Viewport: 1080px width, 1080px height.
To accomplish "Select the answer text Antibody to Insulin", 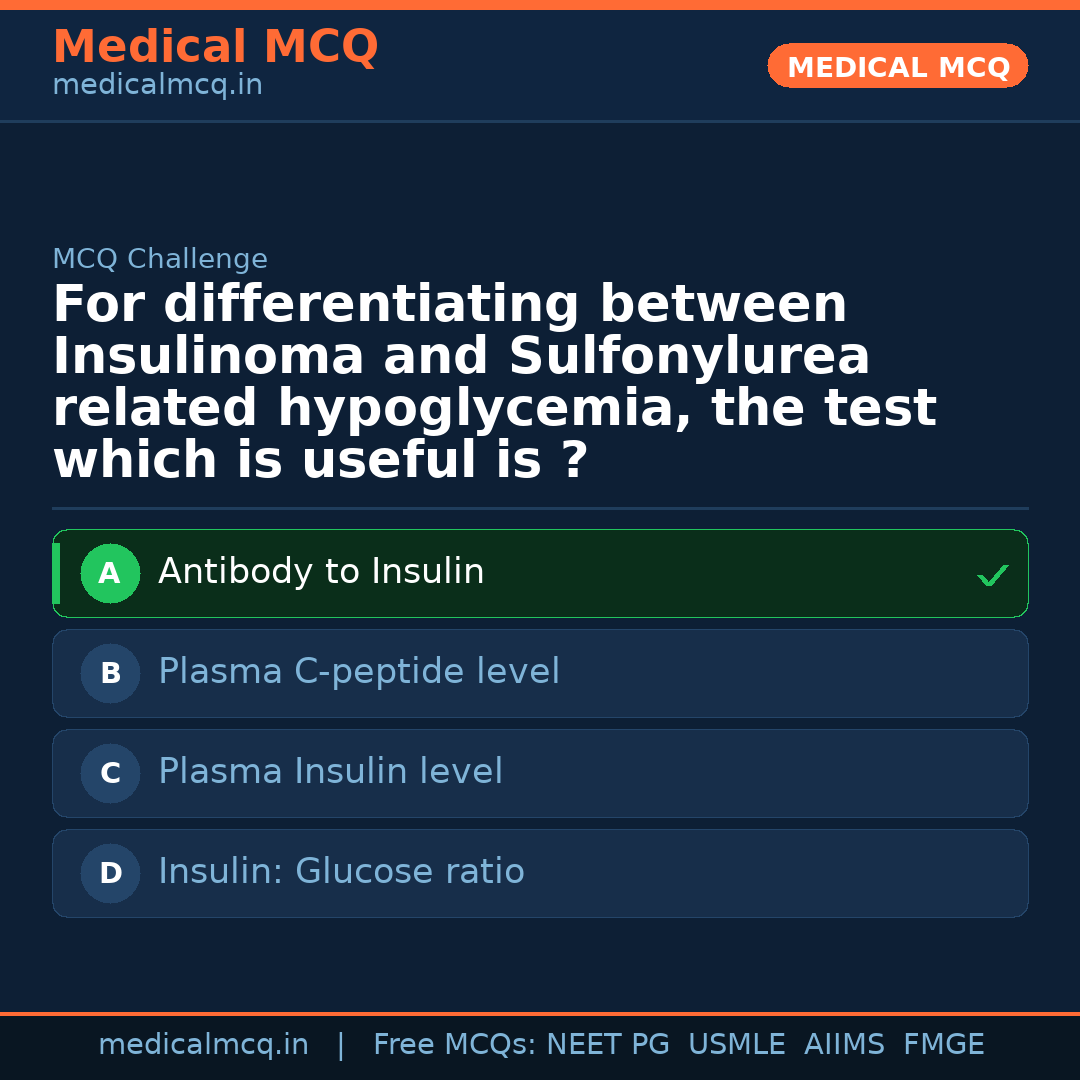I will [x=321, y=572].
